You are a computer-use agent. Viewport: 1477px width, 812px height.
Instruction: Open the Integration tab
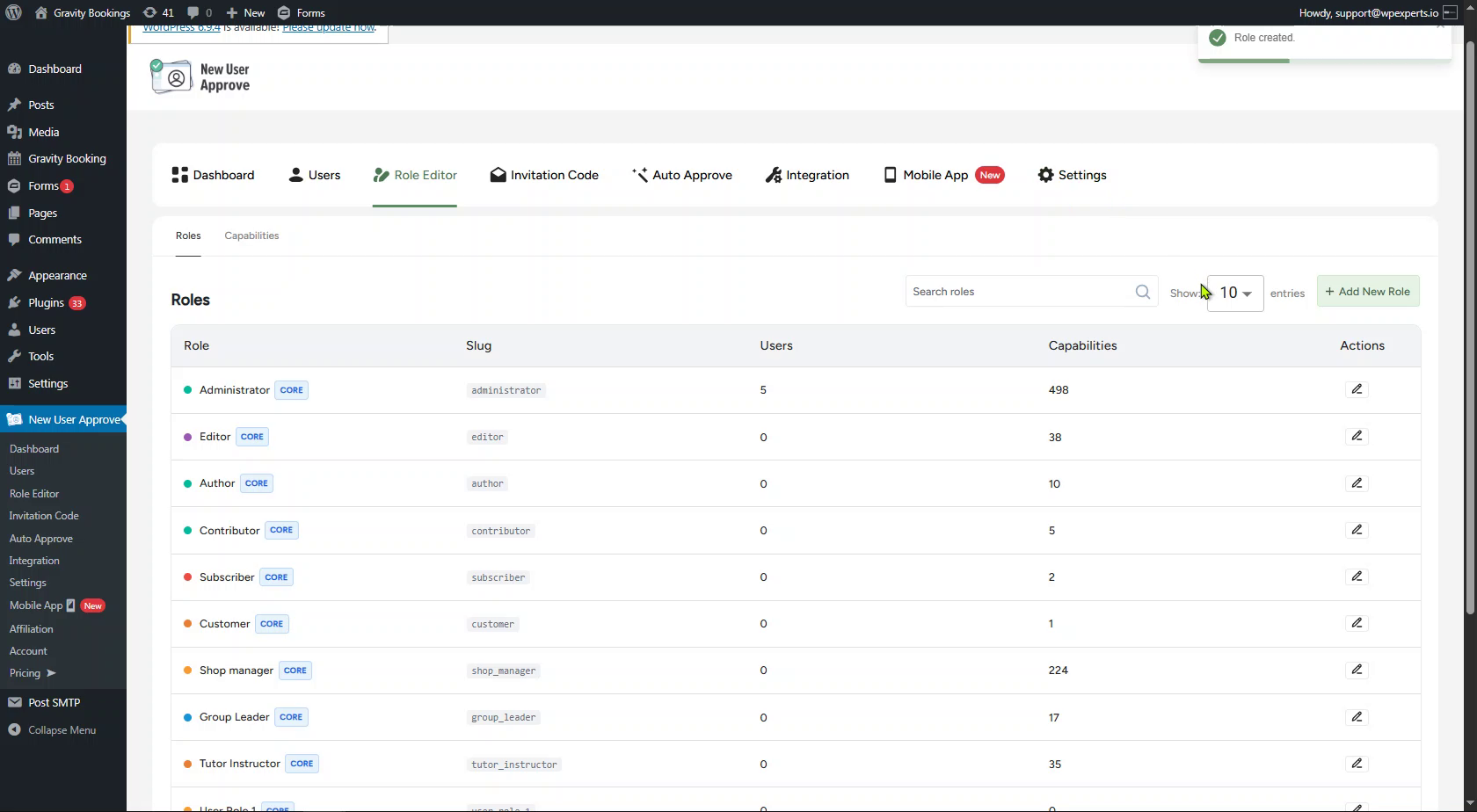pos(807,175)
